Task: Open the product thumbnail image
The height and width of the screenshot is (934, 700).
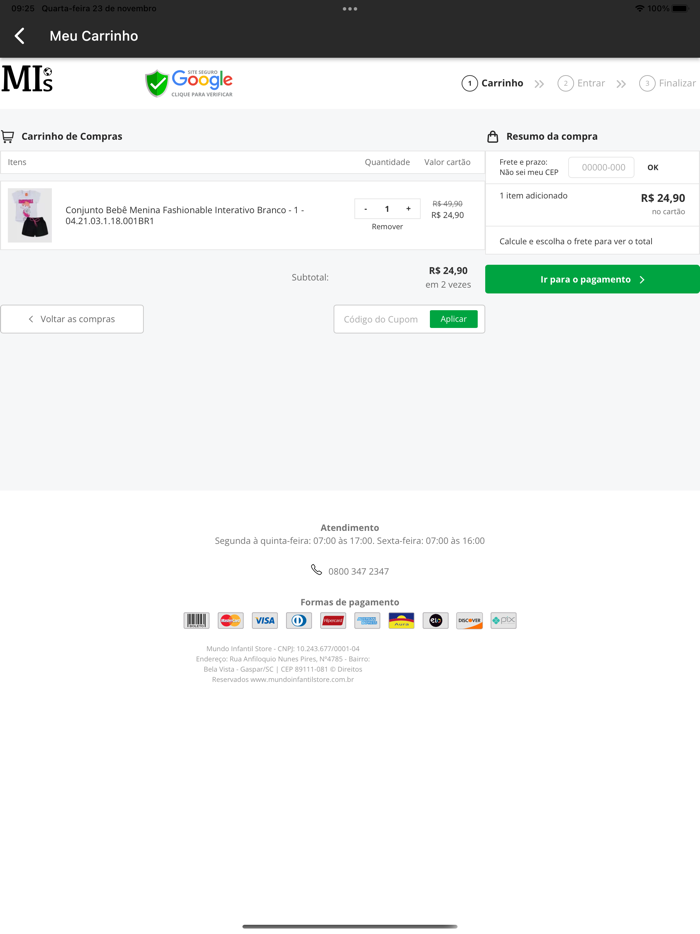Action: coord(30,215)
